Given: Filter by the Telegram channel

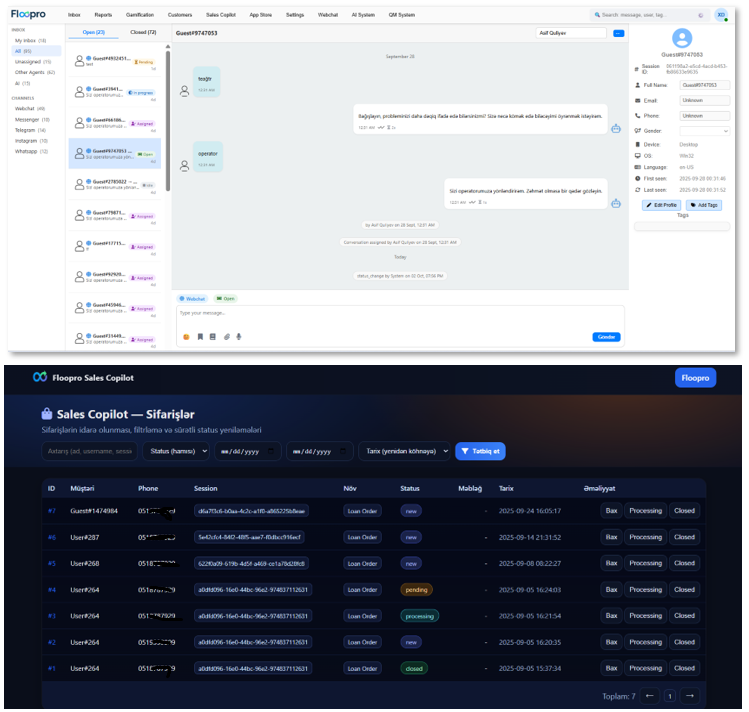Looking at the screenshot, I should tap(31, 130).
